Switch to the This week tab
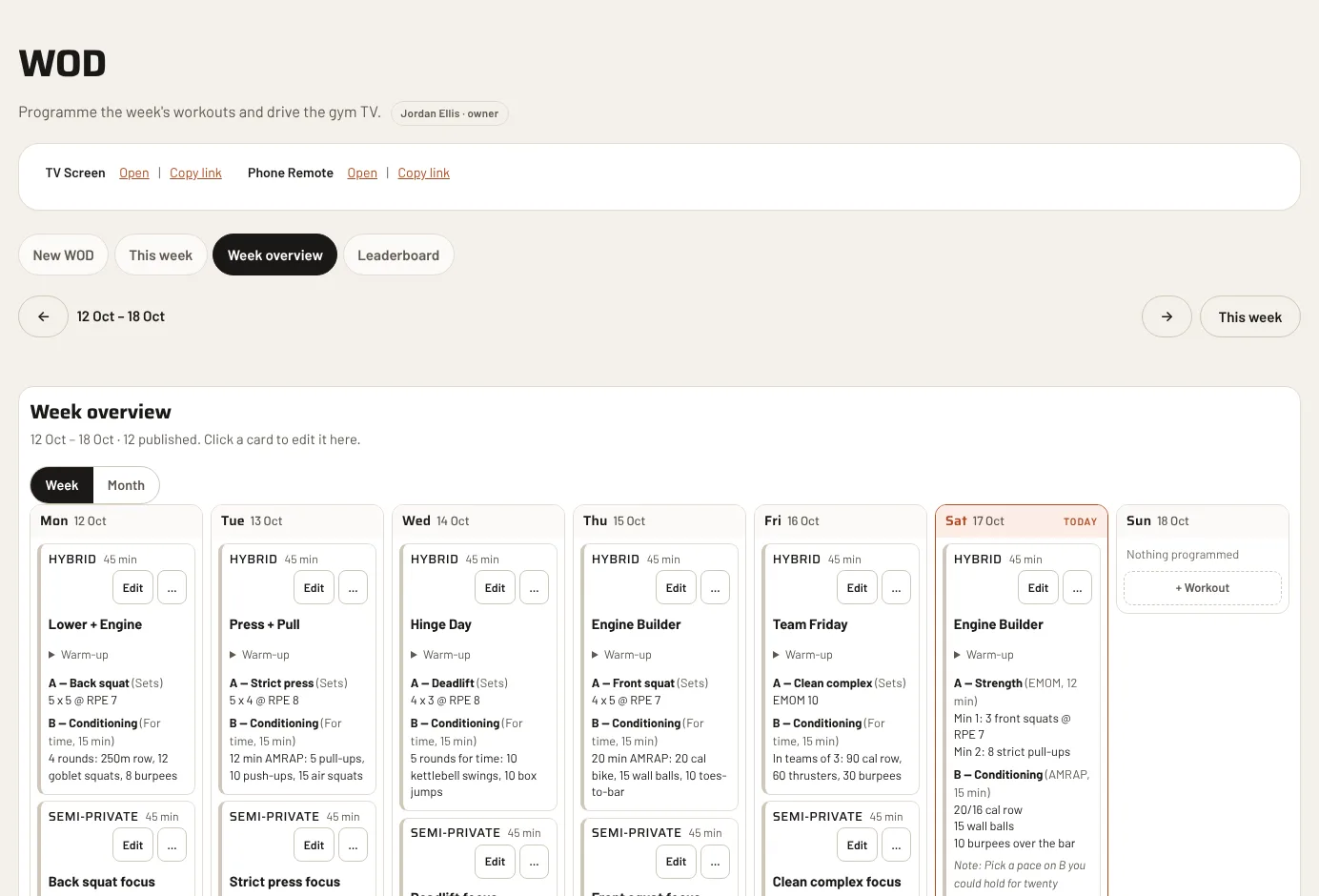 161,255
